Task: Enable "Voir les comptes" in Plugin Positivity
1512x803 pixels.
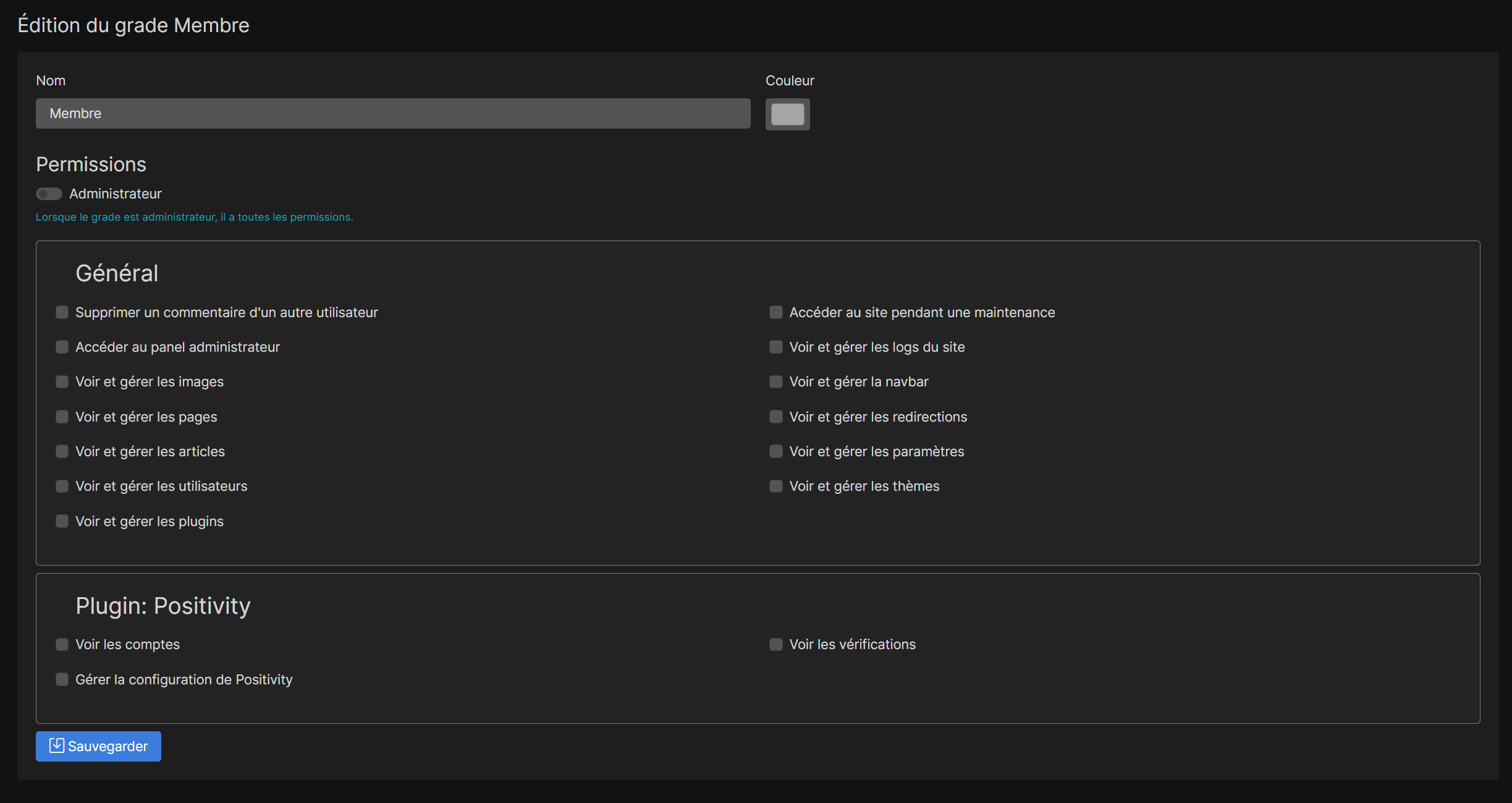Action: 62,644
